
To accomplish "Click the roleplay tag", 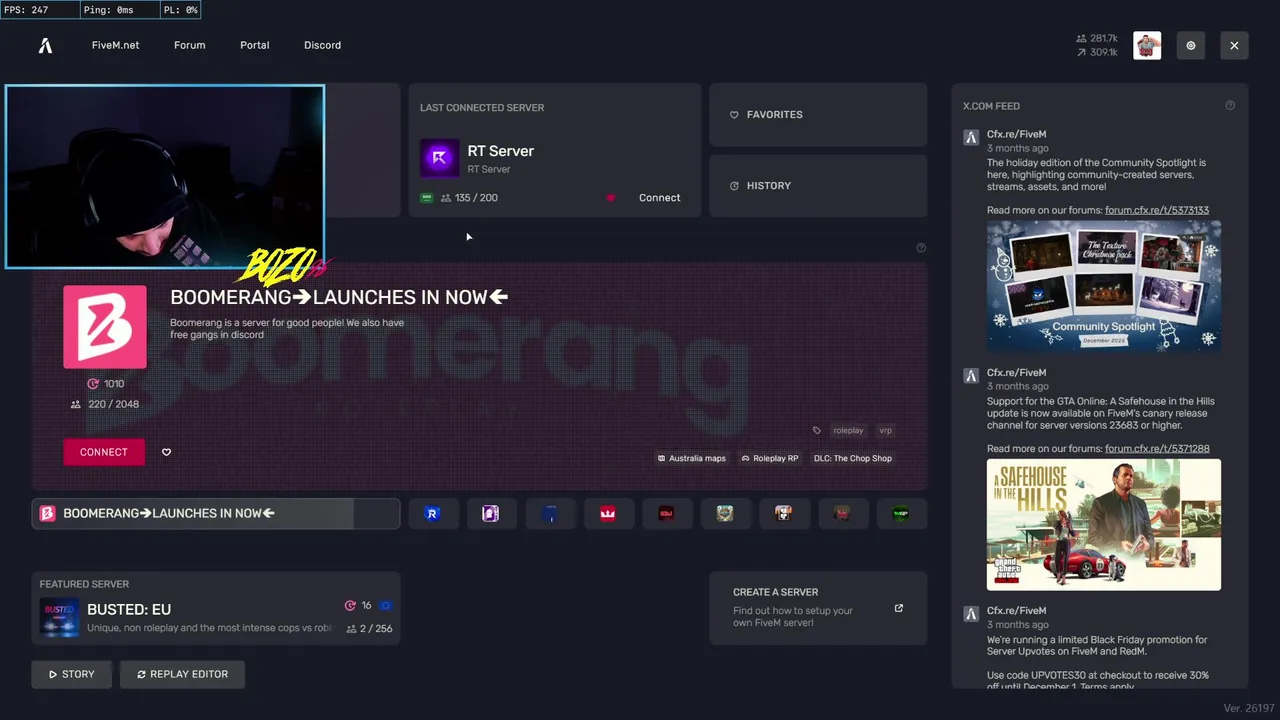I will [848, 430].
